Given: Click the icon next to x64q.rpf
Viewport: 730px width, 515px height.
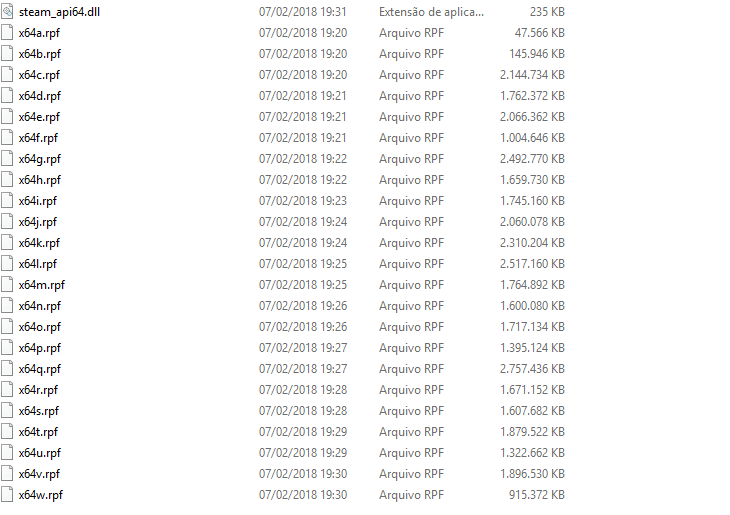Looking at the screenshot, I should (x=7, y=369).
